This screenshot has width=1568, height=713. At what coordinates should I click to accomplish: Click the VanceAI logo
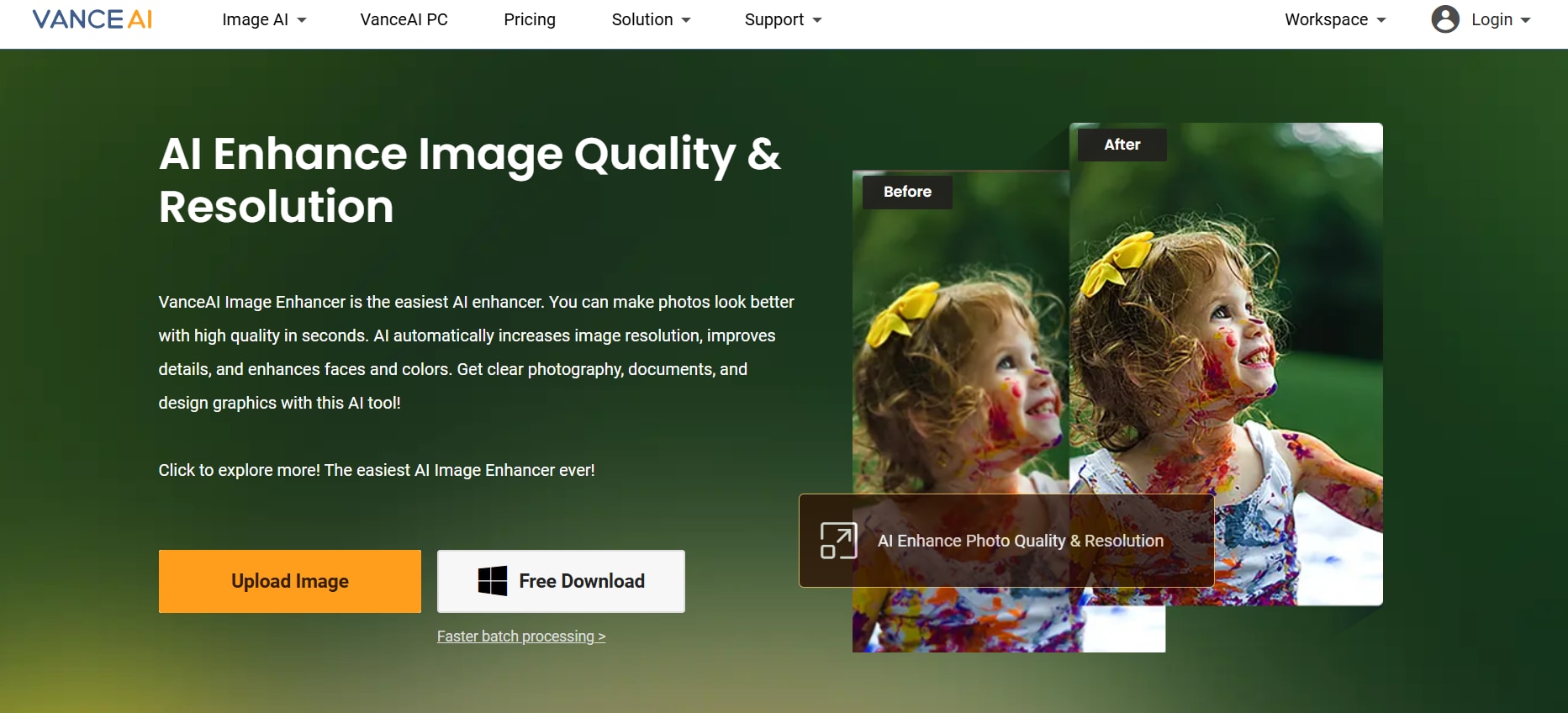pyautogui.click(x=92, y=19)
